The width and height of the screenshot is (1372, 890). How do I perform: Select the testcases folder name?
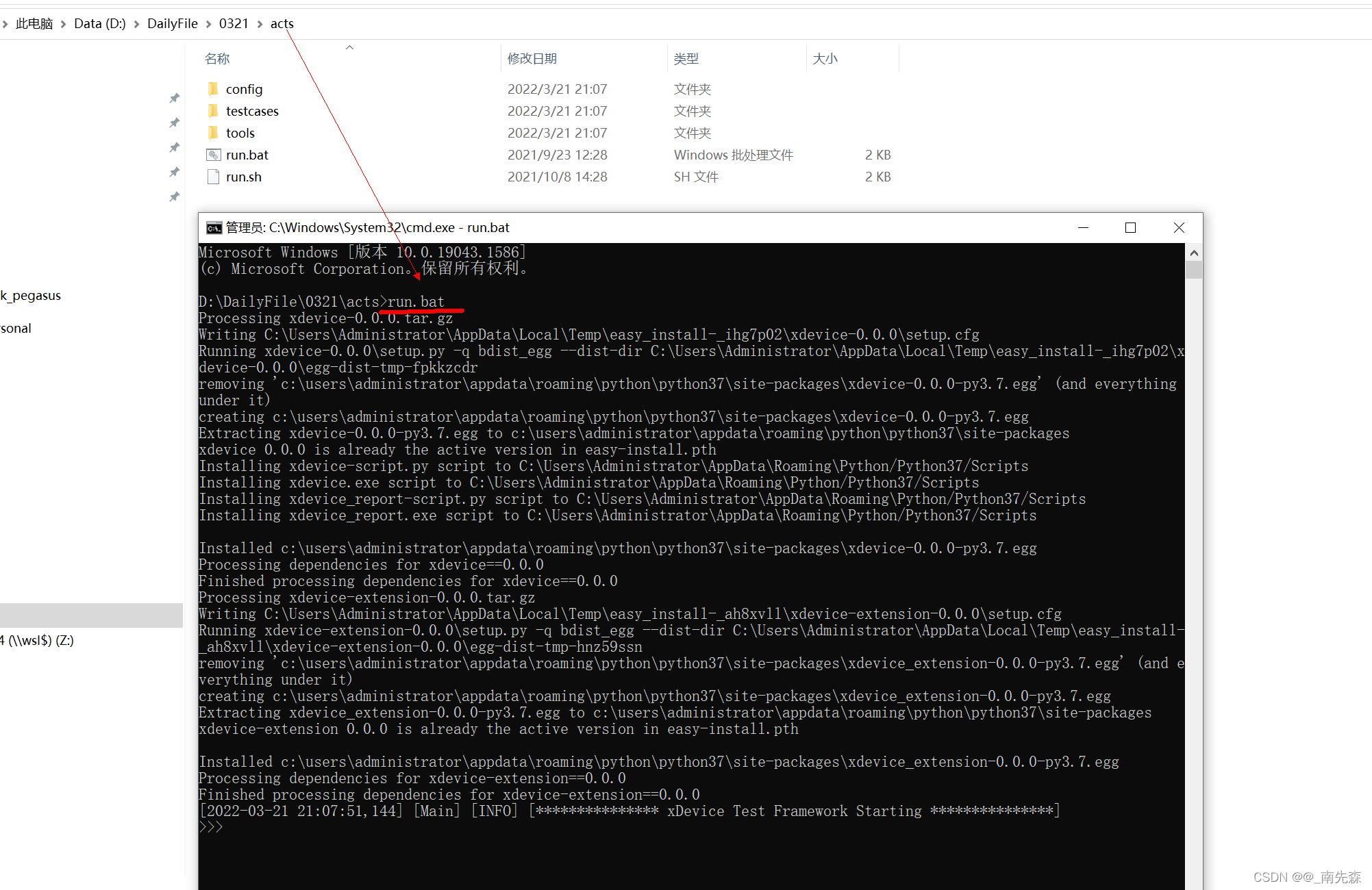[x=252, y=112]
